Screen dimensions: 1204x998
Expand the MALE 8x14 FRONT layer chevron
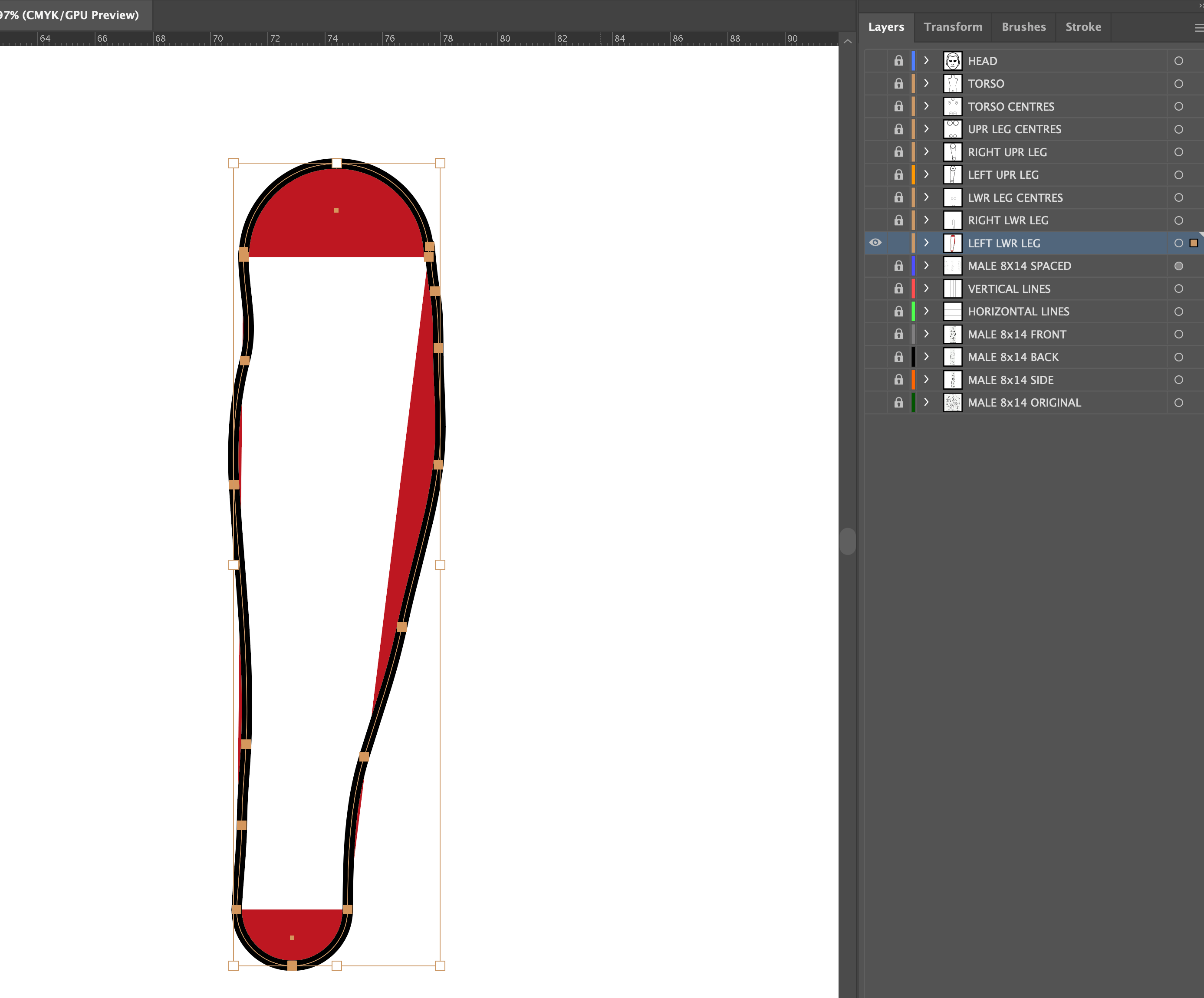926,334
